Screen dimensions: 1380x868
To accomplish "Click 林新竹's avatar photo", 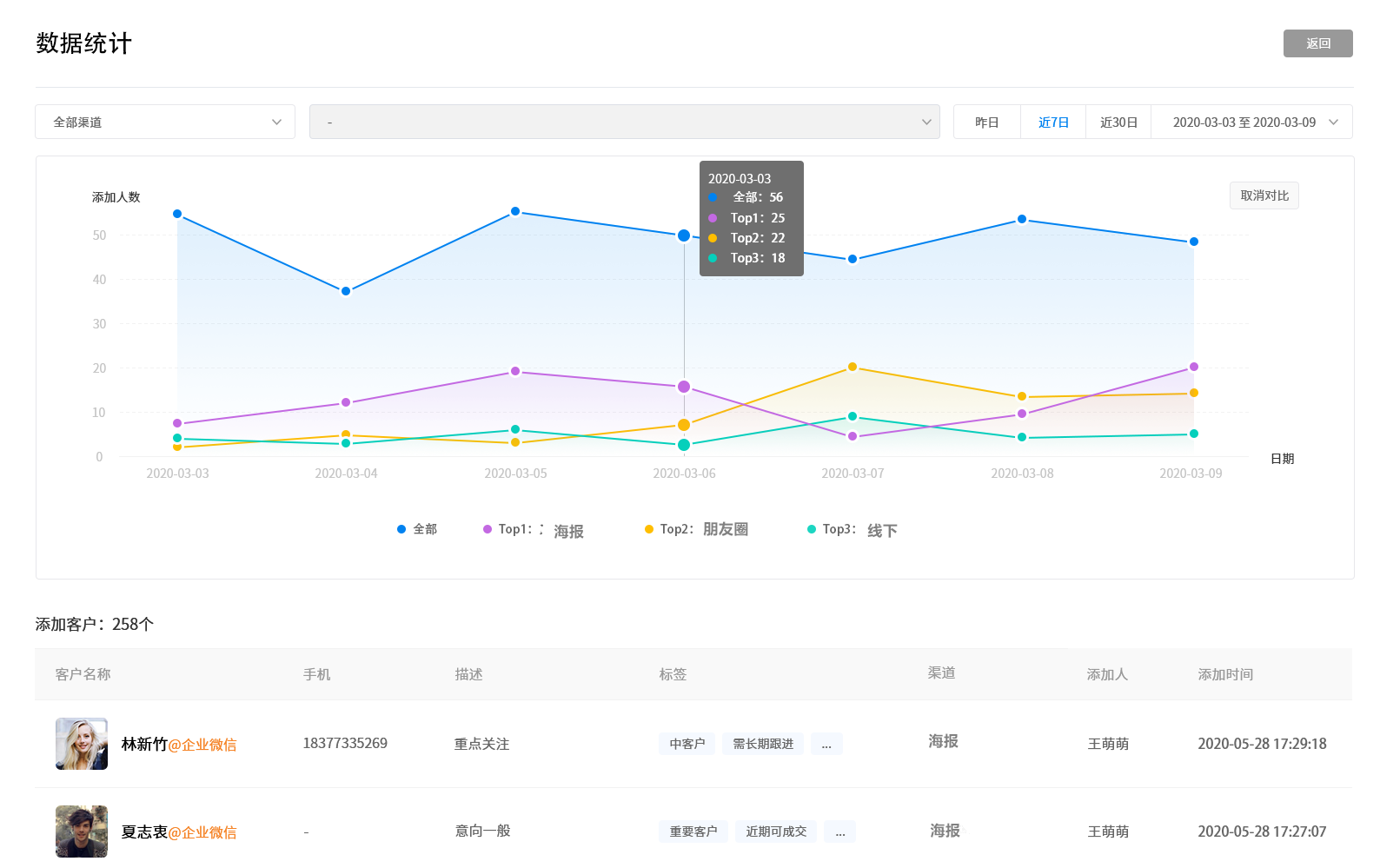I will tap(82, 744).
